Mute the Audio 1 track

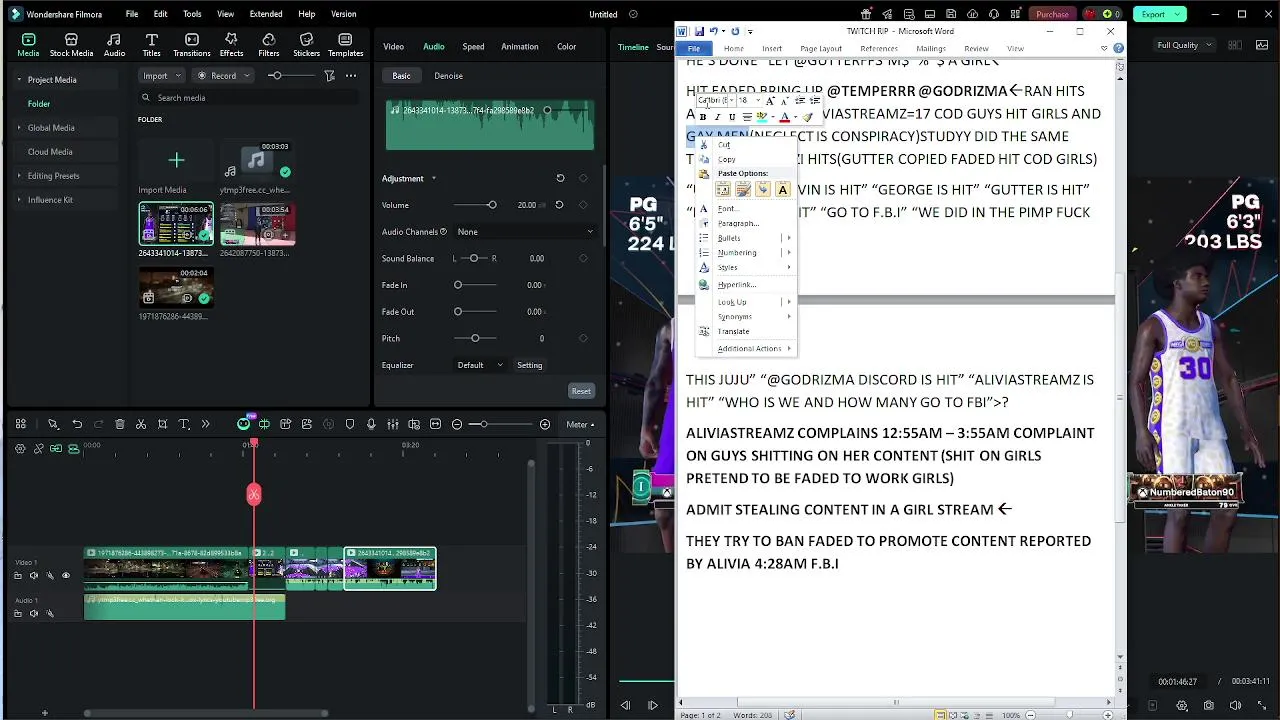pyautogui.click(x=34, y=613)
